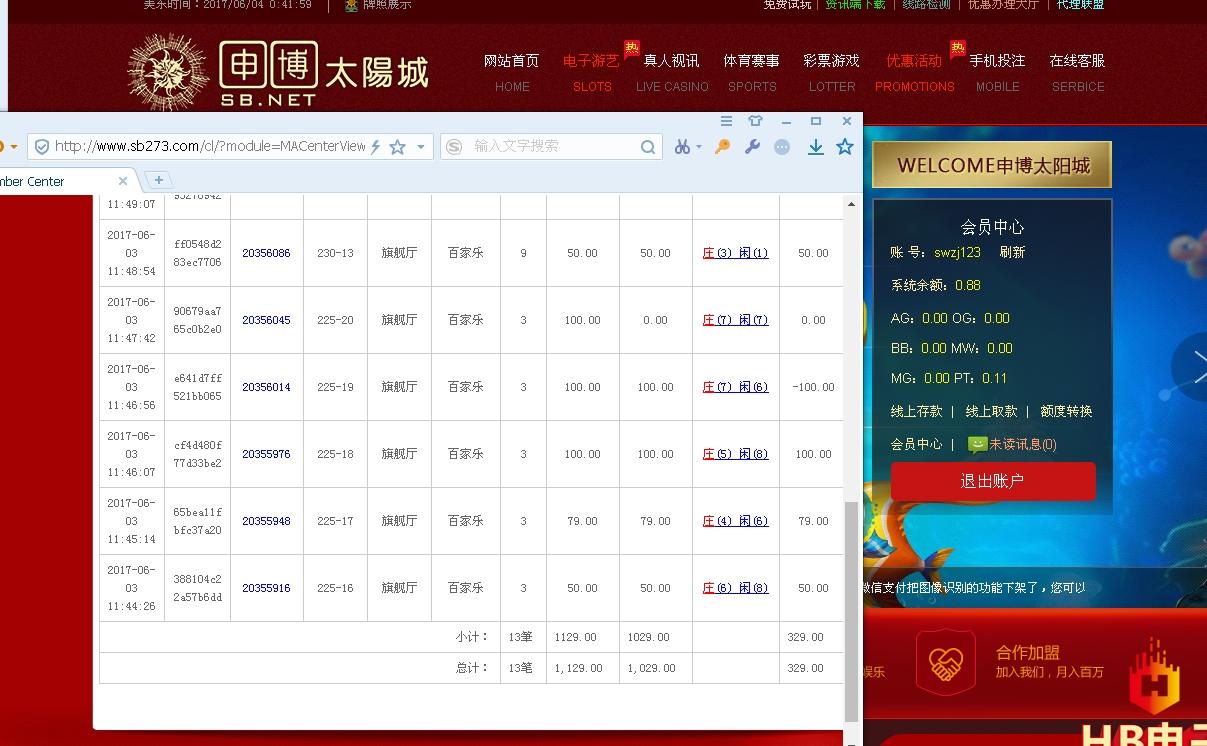Image resolution: width=1207 pixels, height=746 pixels.
Task: Change browser skin via t-shirt icon
Action: tap(756, 120)
